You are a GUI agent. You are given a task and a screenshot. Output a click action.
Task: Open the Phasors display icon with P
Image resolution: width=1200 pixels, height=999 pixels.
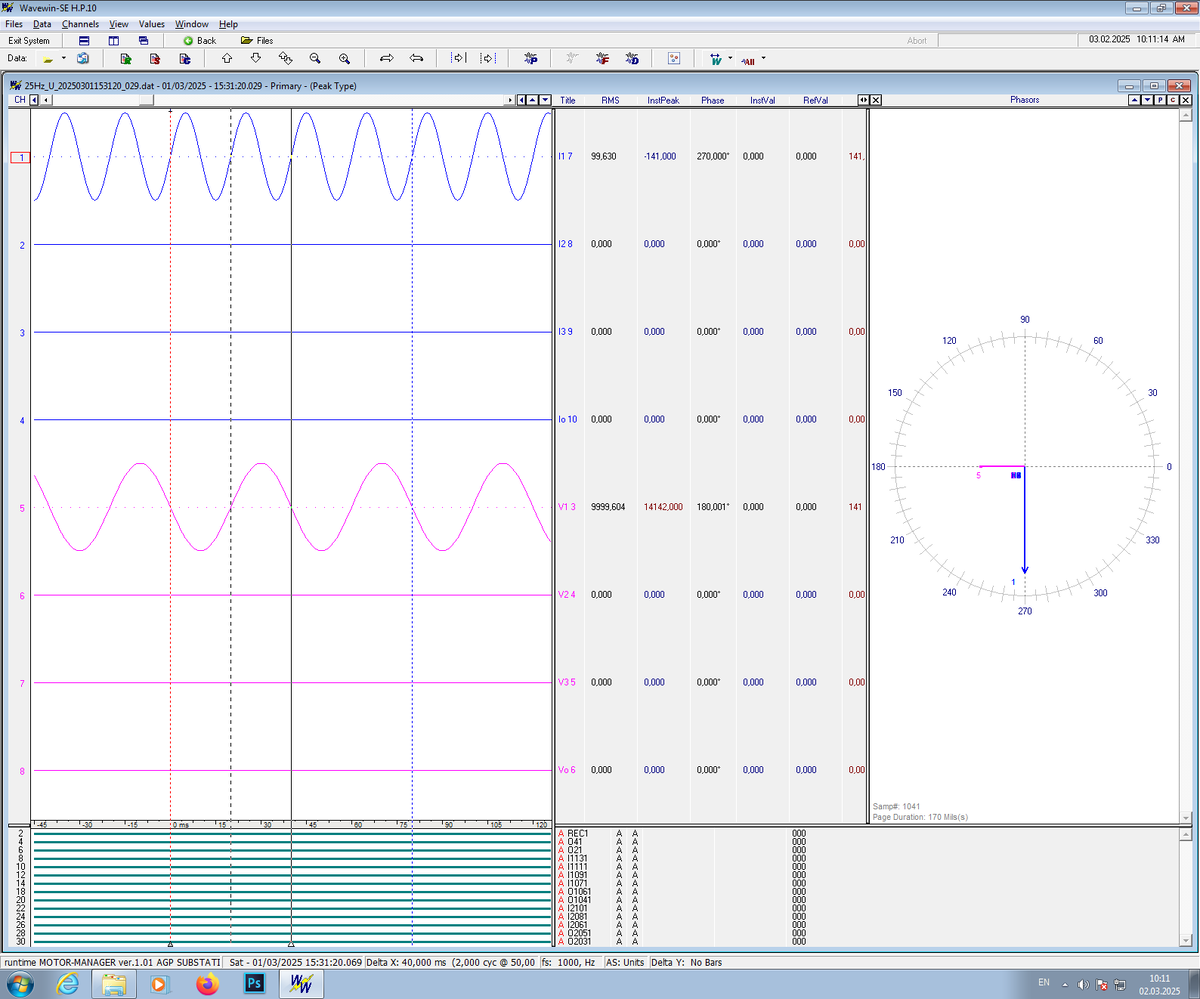(x=531, y=58)
